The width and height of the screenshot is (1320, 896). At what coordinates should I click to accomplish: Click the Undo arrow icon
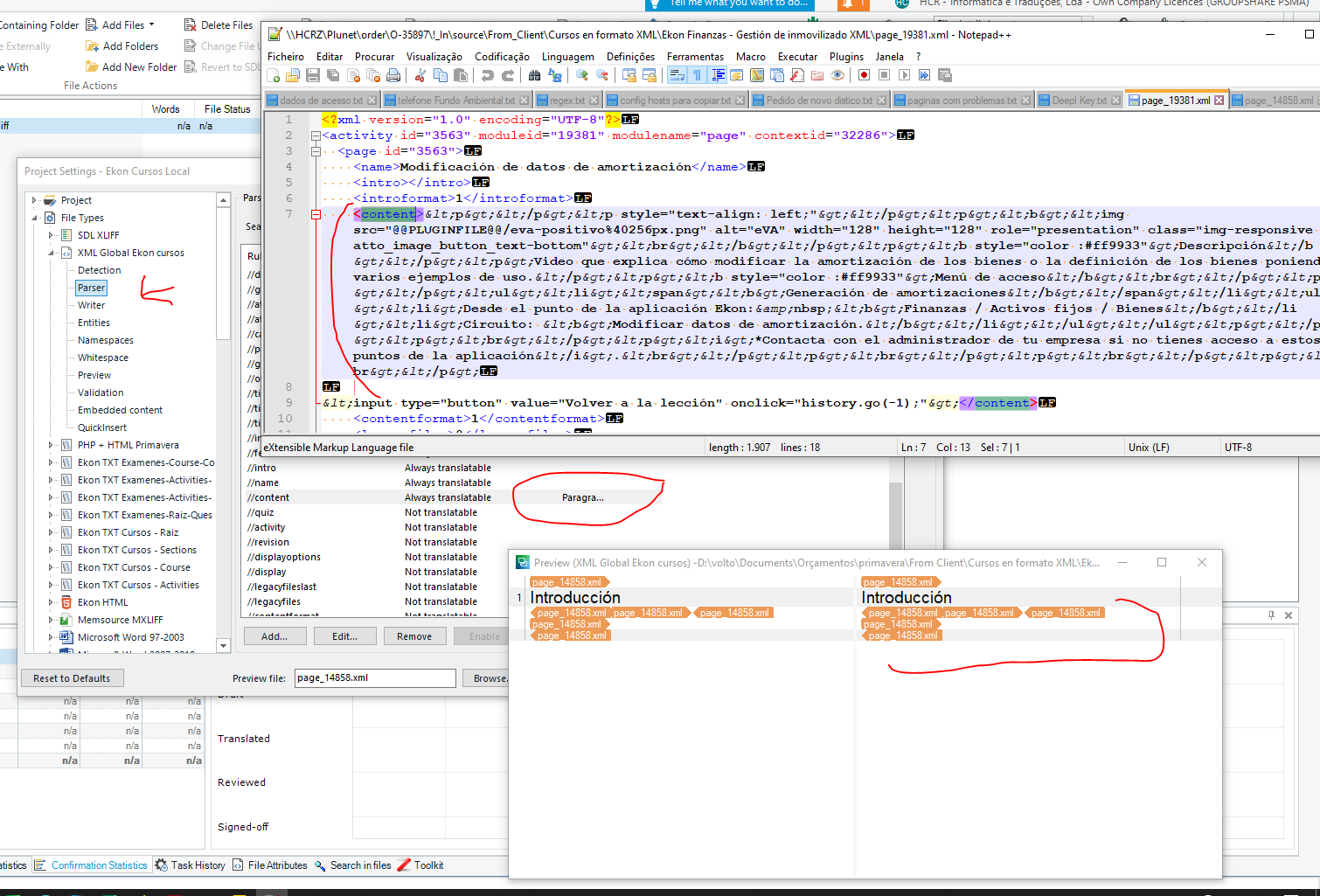[x=488, y=76]
